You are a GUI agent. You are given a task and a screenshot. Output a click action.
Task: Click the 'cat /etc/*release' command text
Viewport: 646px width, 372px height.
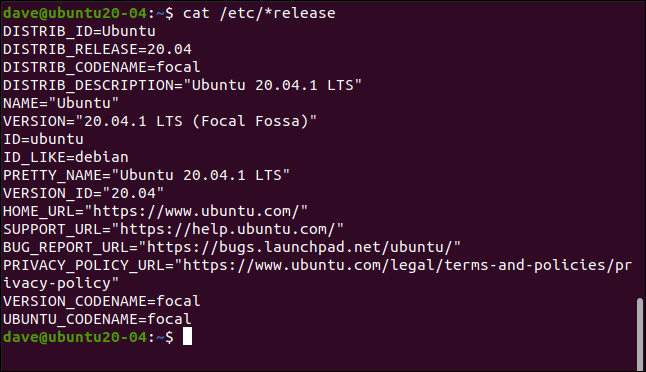(x=259, y=13)
